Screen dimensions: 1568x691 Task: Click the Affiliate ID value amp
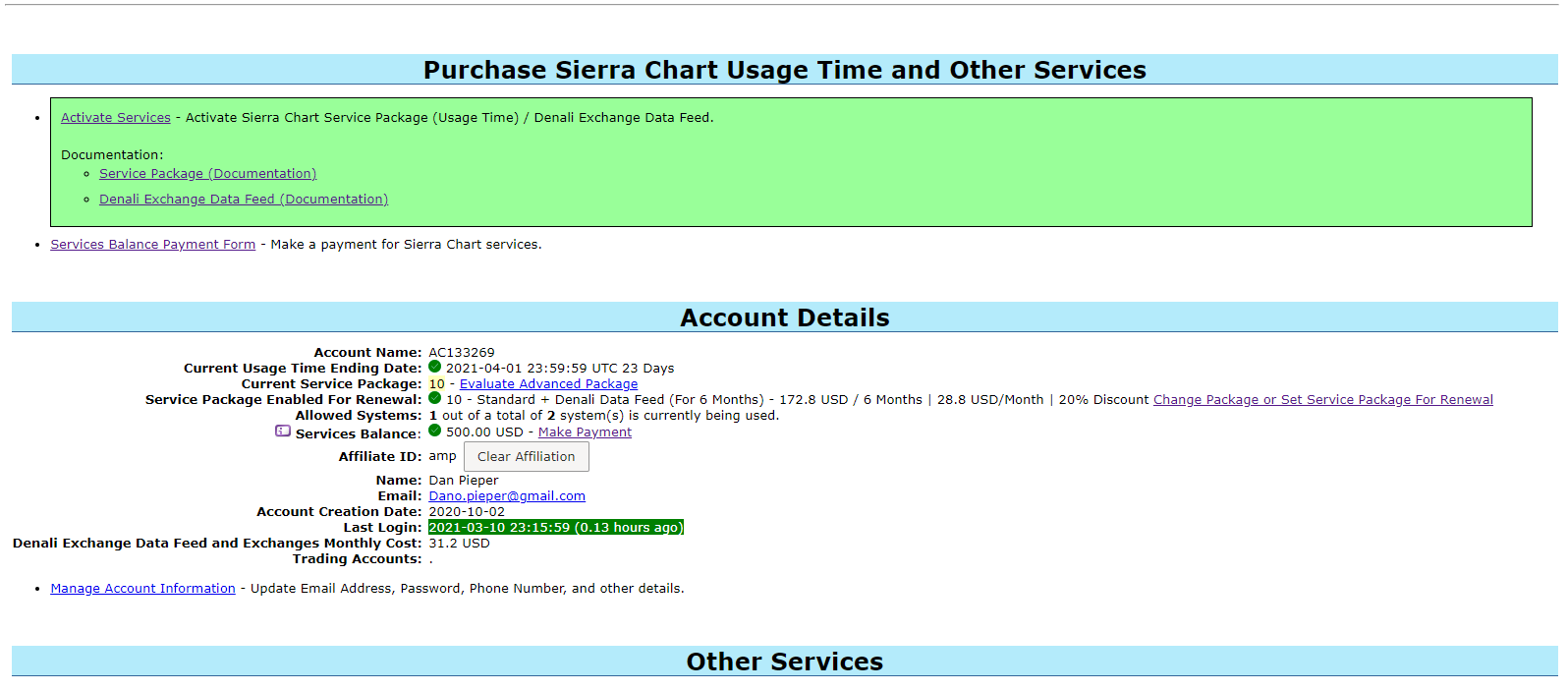pos(442,456)
